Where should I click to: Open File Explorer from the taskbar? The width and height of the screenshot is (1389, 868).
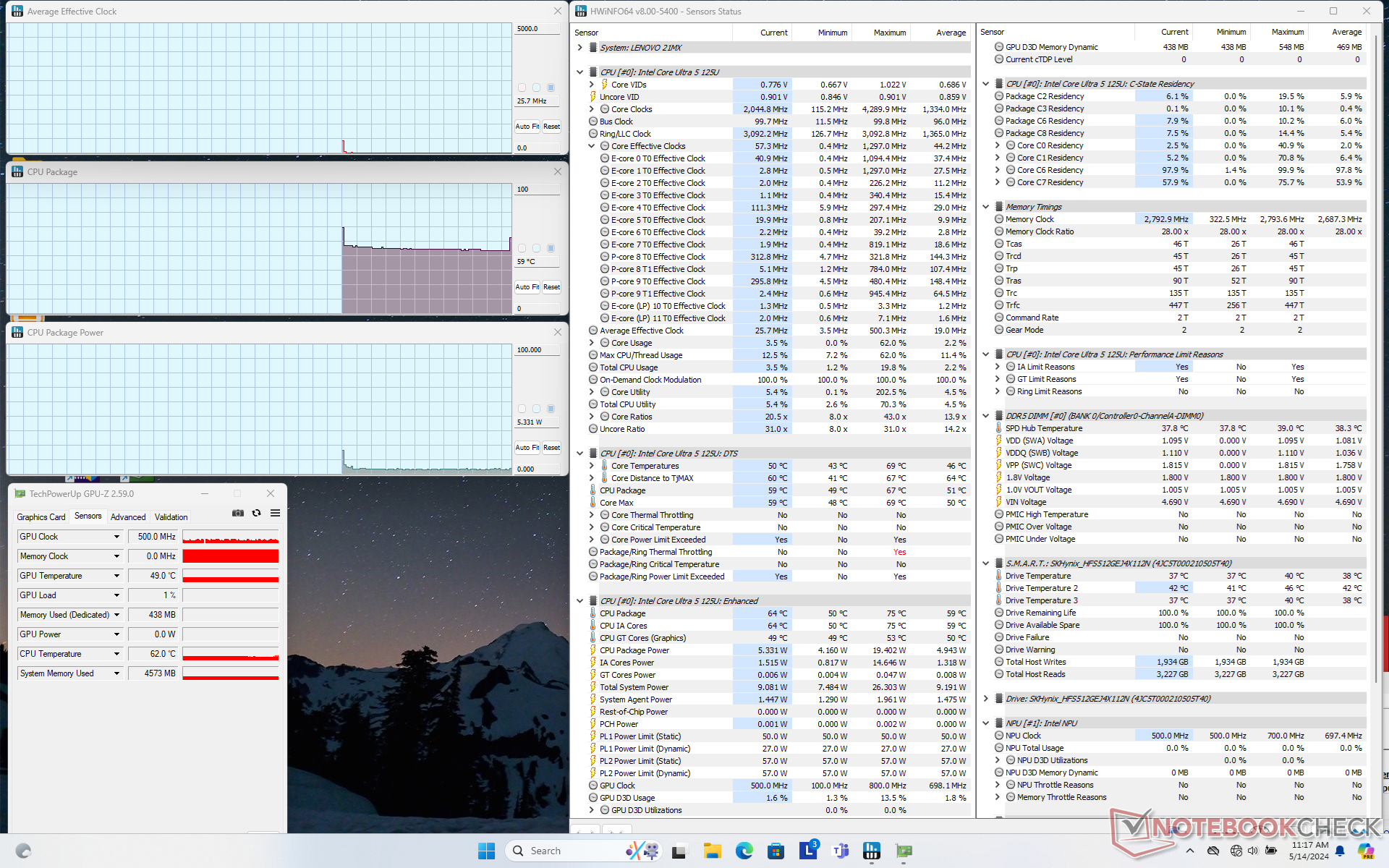(x=712, y=851)
